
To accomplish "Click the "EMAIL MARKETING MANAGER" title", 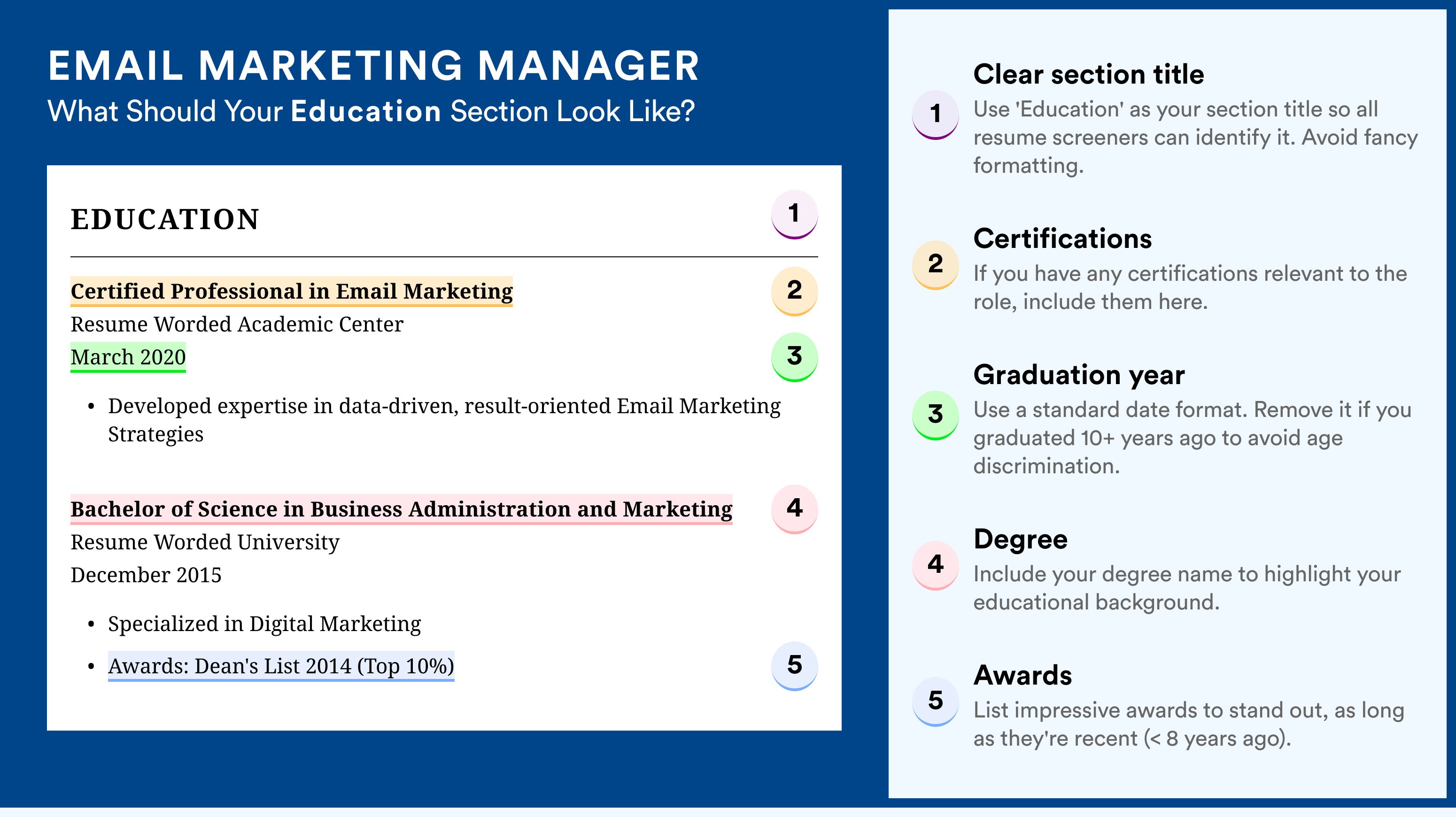I will [373, 66].
